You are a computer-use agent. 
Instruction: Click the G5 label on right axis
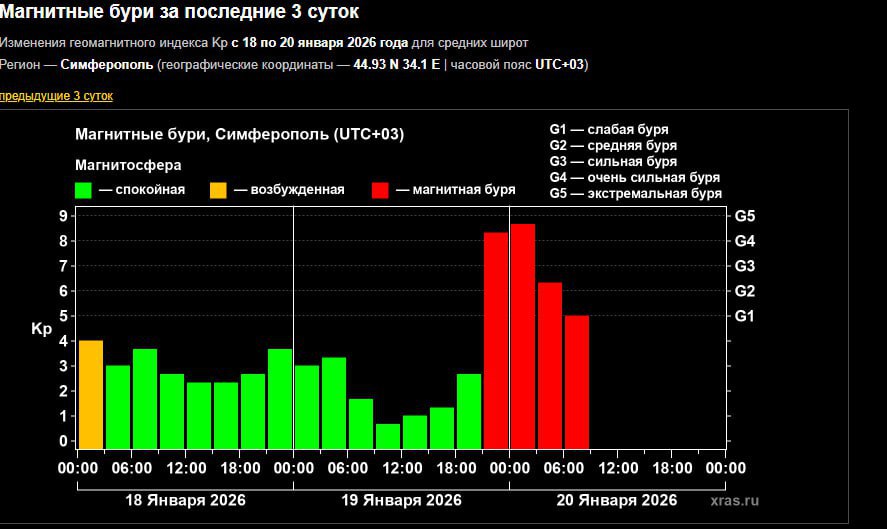coord(745,216)
